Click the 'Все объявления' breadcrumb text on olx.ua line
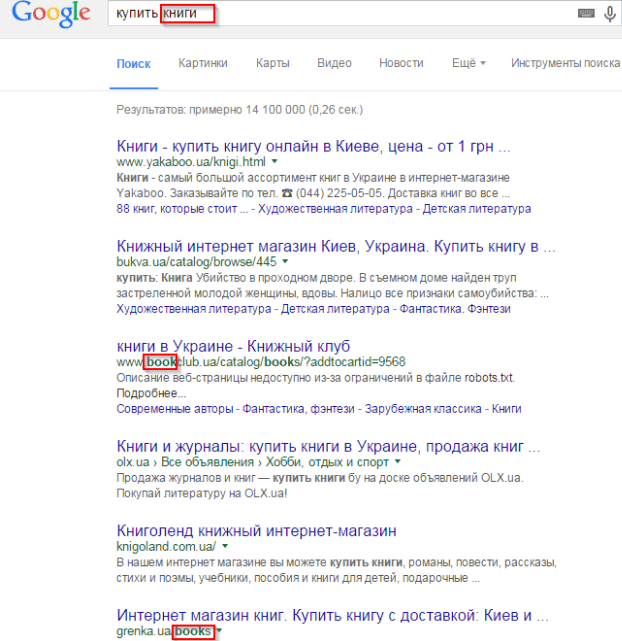 click(x=207, y=462)
